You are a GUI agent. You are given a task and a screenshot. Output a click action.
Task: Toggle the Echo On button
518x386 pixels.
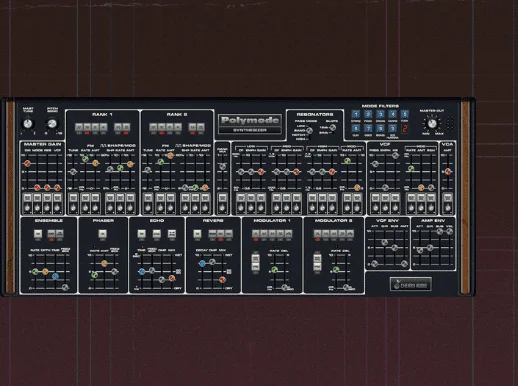tap(142, 234)
